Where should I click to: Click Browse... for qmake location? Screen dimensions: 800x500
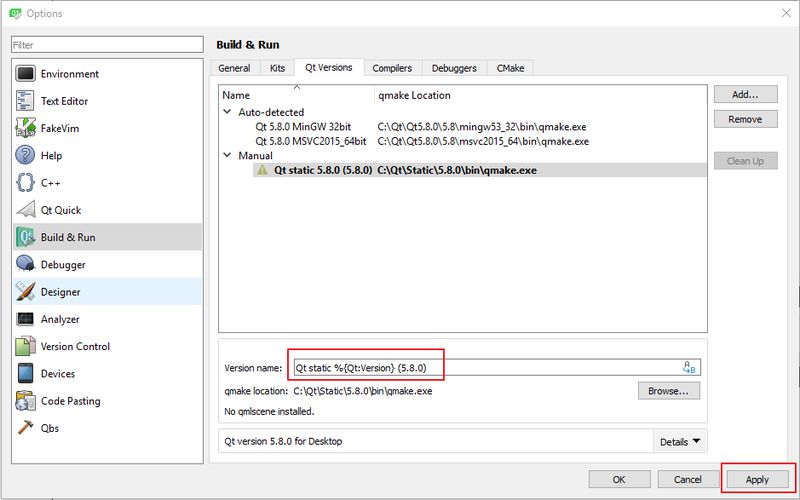coord(668,391)
